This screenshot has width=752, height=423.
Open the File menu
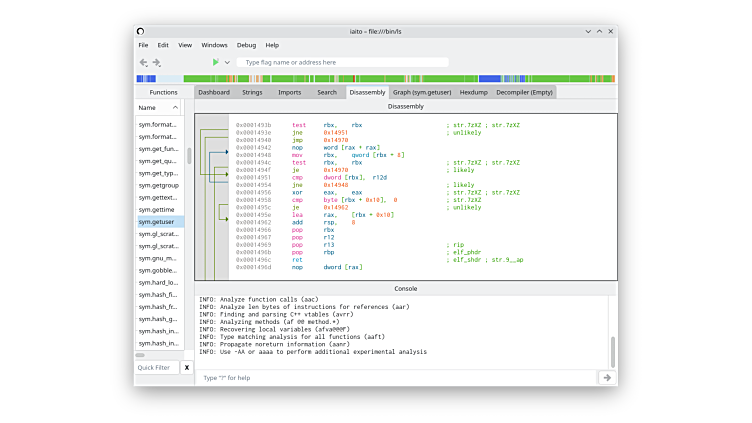(x=143, y=45)
